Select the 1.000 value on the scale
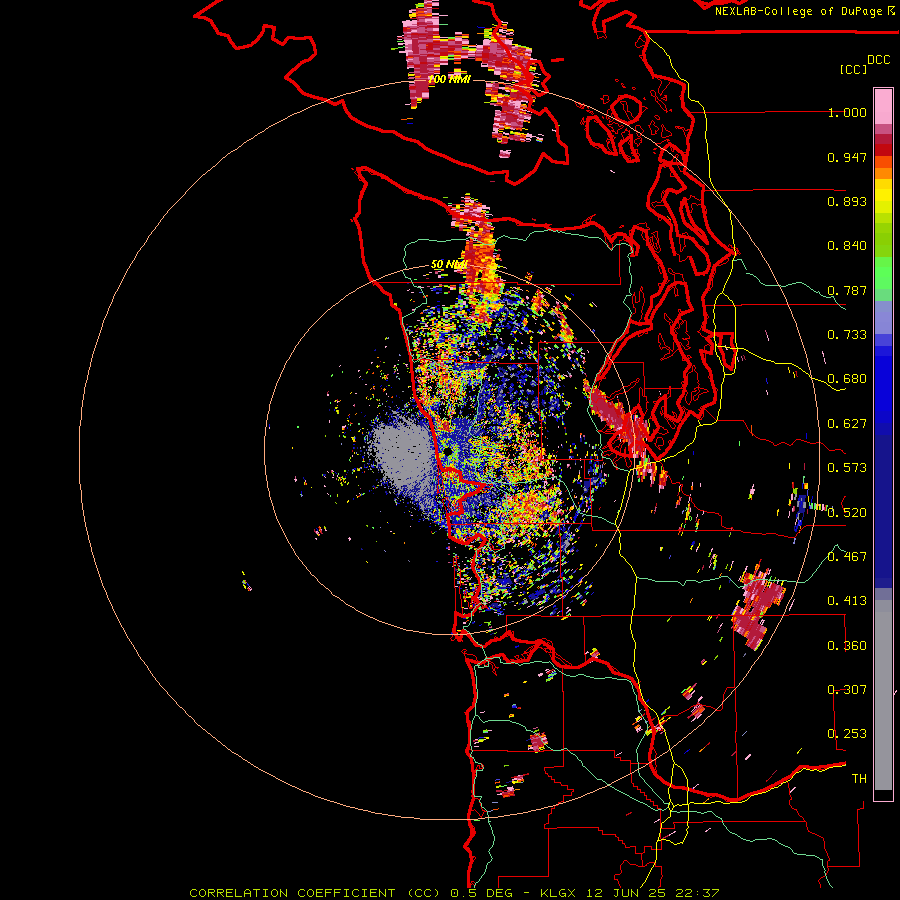 (847, 112)
